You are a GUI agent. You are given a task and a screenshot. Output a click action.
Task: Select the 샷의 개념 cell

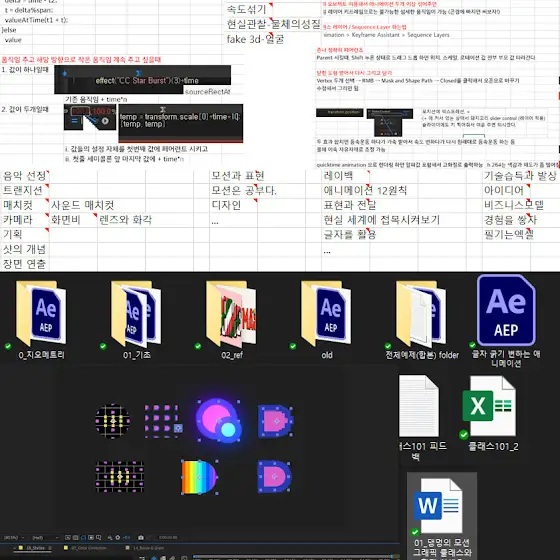coord(24,249)
